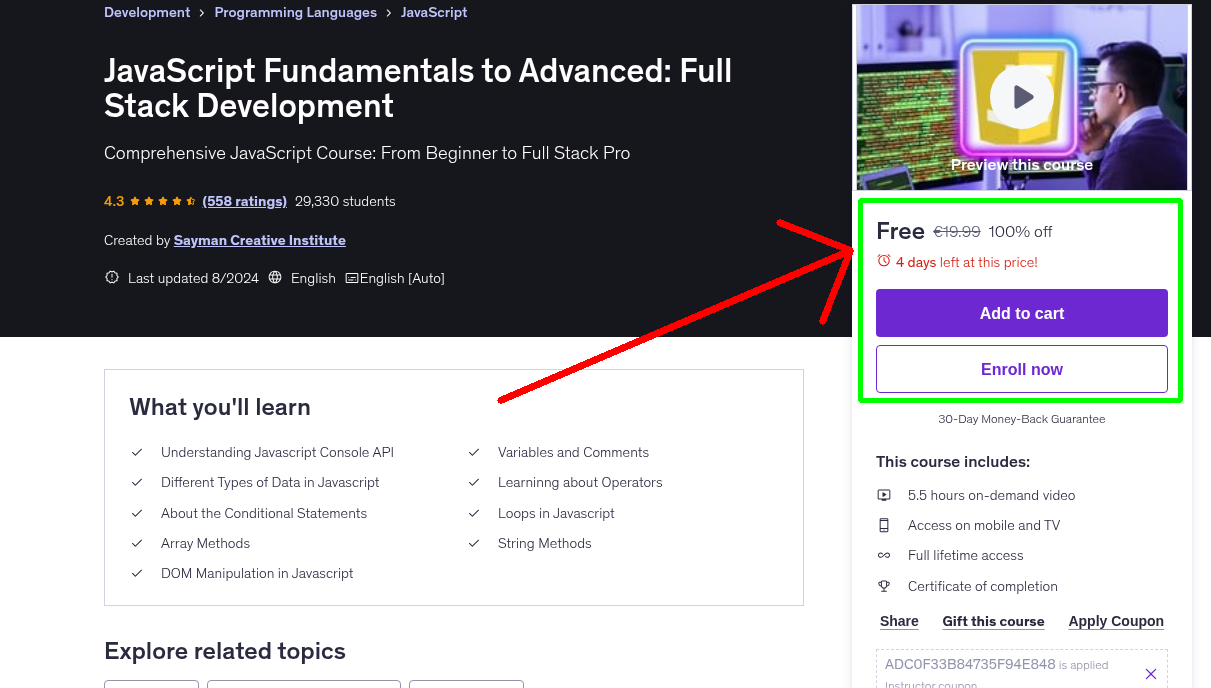Click the on-demand video icon
The height and width of the screenshot is (688, 1211).
click(x=884, y=495)
